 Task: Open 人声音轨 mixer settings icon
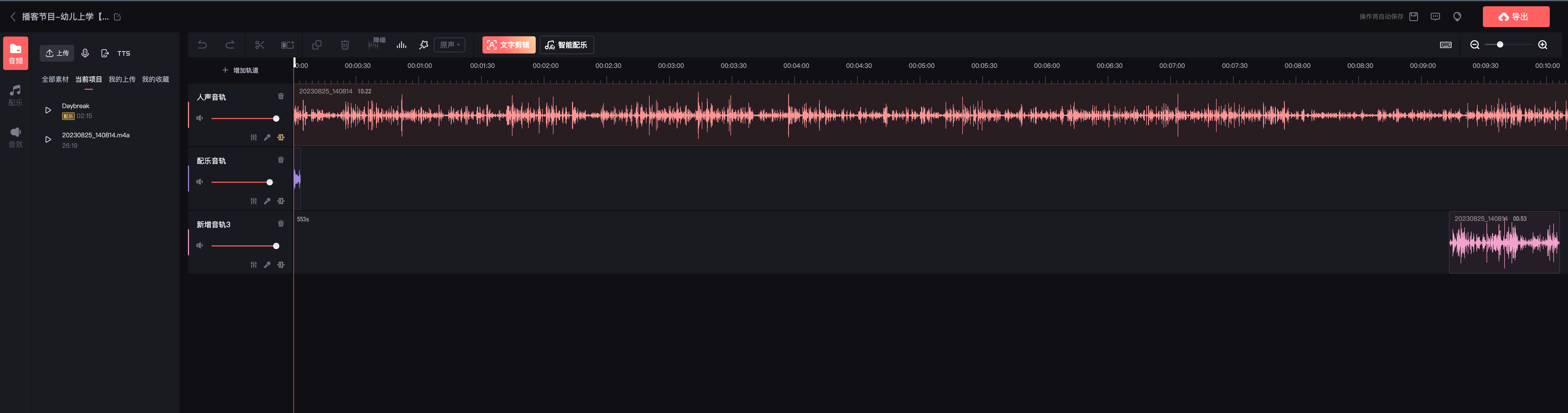(254, 138)
